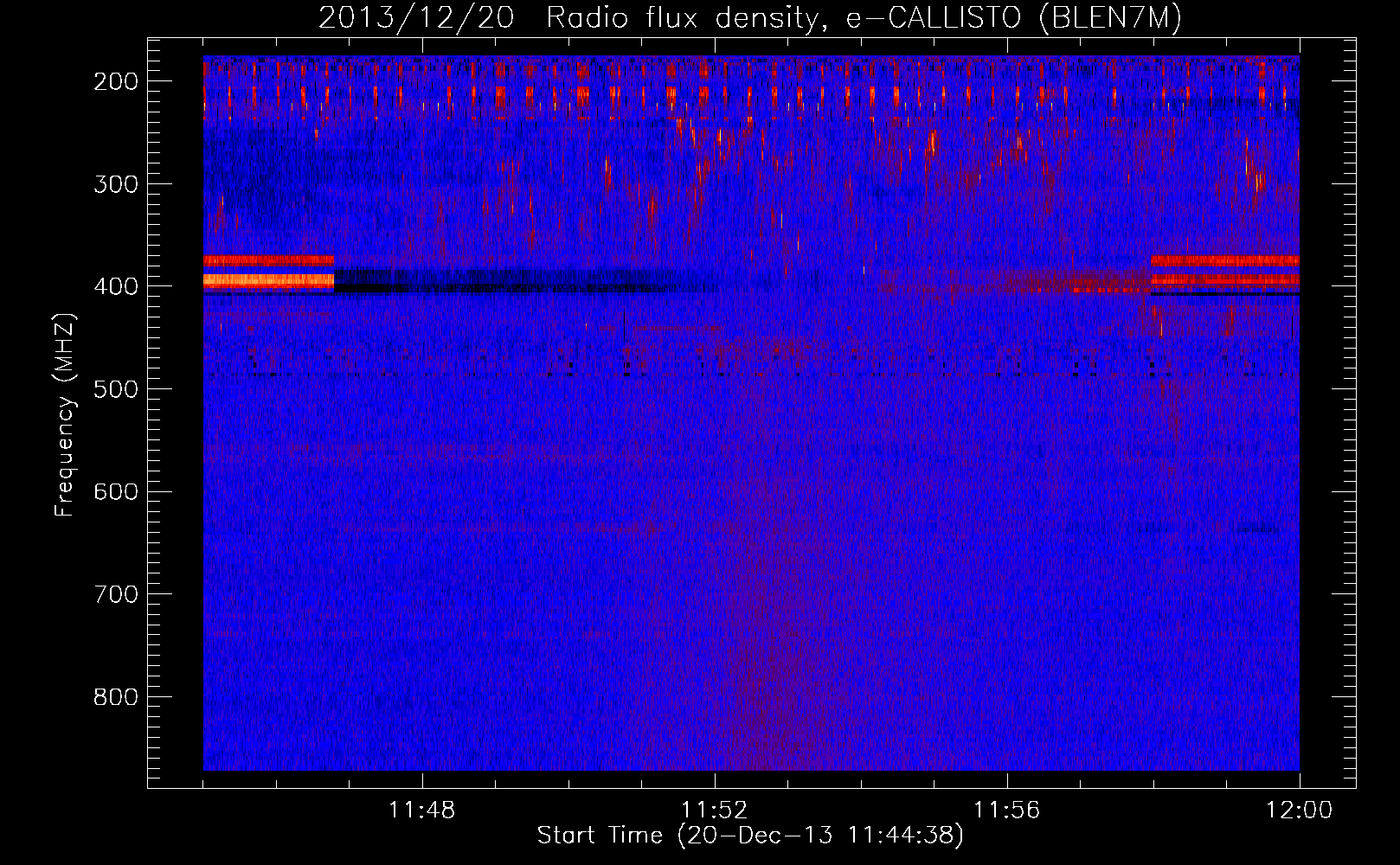Click the 400 frequency tick label
The image size is (1400, 865).
point(115,286)
